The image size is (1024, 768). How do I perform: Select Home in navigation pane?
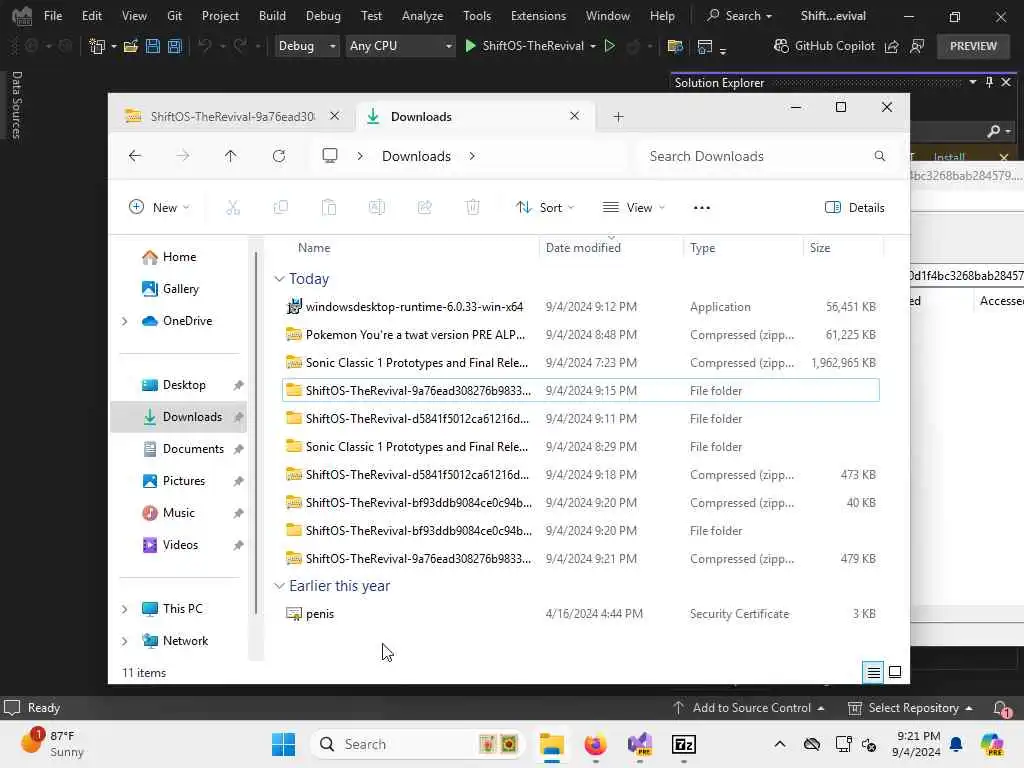pos(180,257)
